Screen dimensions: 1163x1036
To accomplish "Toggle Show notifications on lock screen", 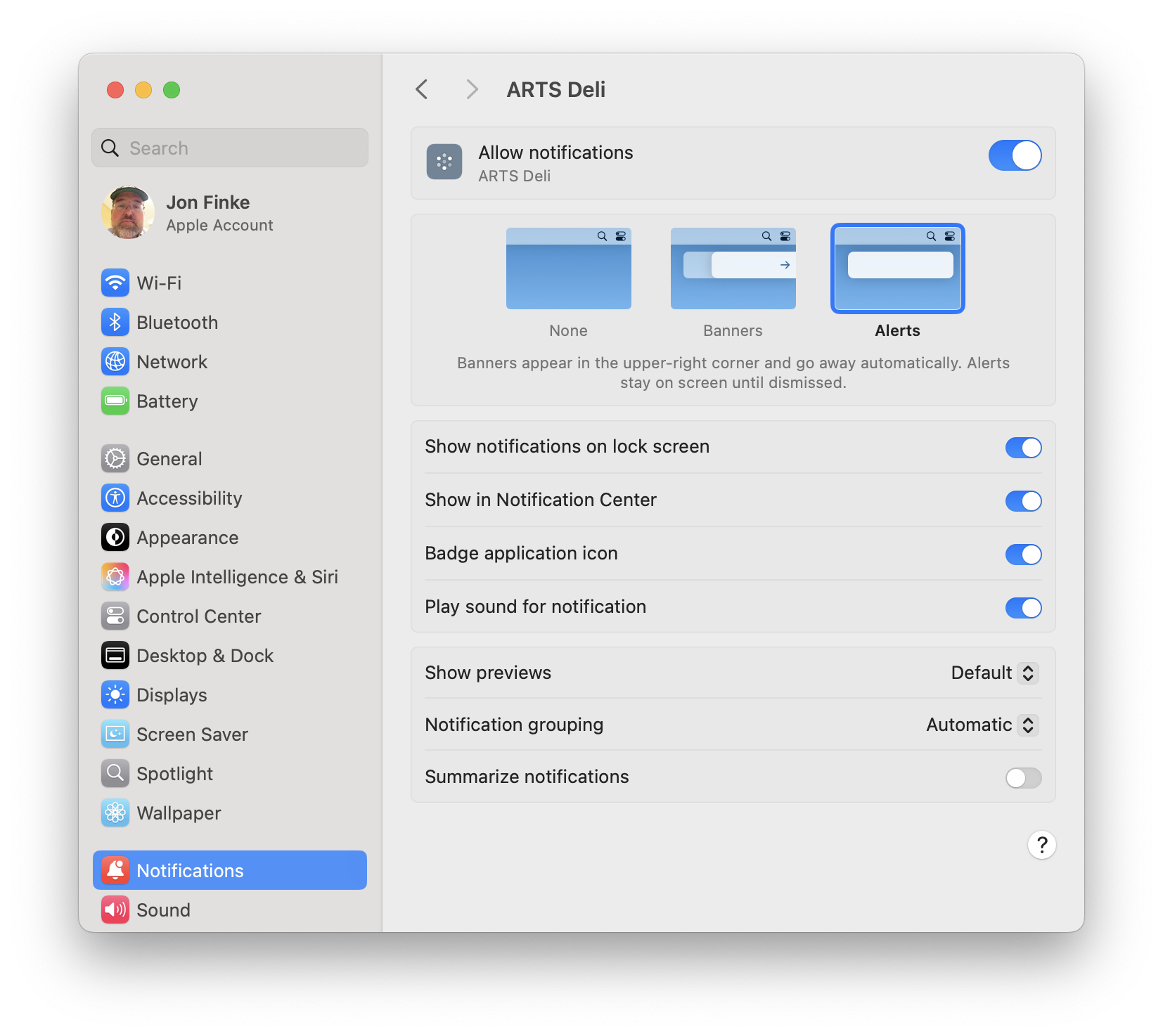I will tap(1024, 448).
